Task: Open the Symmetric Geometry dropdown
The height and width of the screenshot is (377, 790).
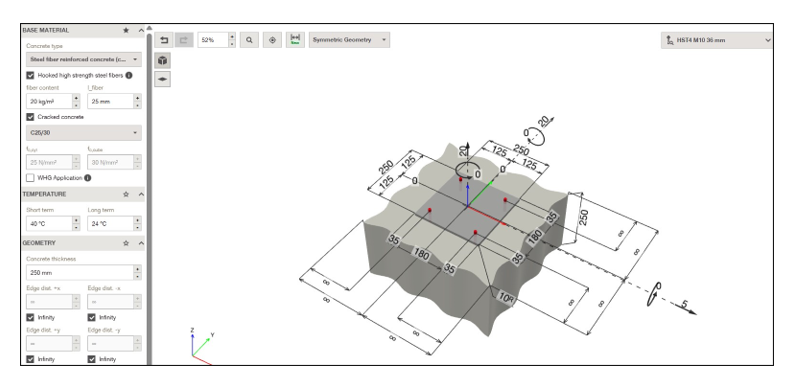Action: click(349, 40)
